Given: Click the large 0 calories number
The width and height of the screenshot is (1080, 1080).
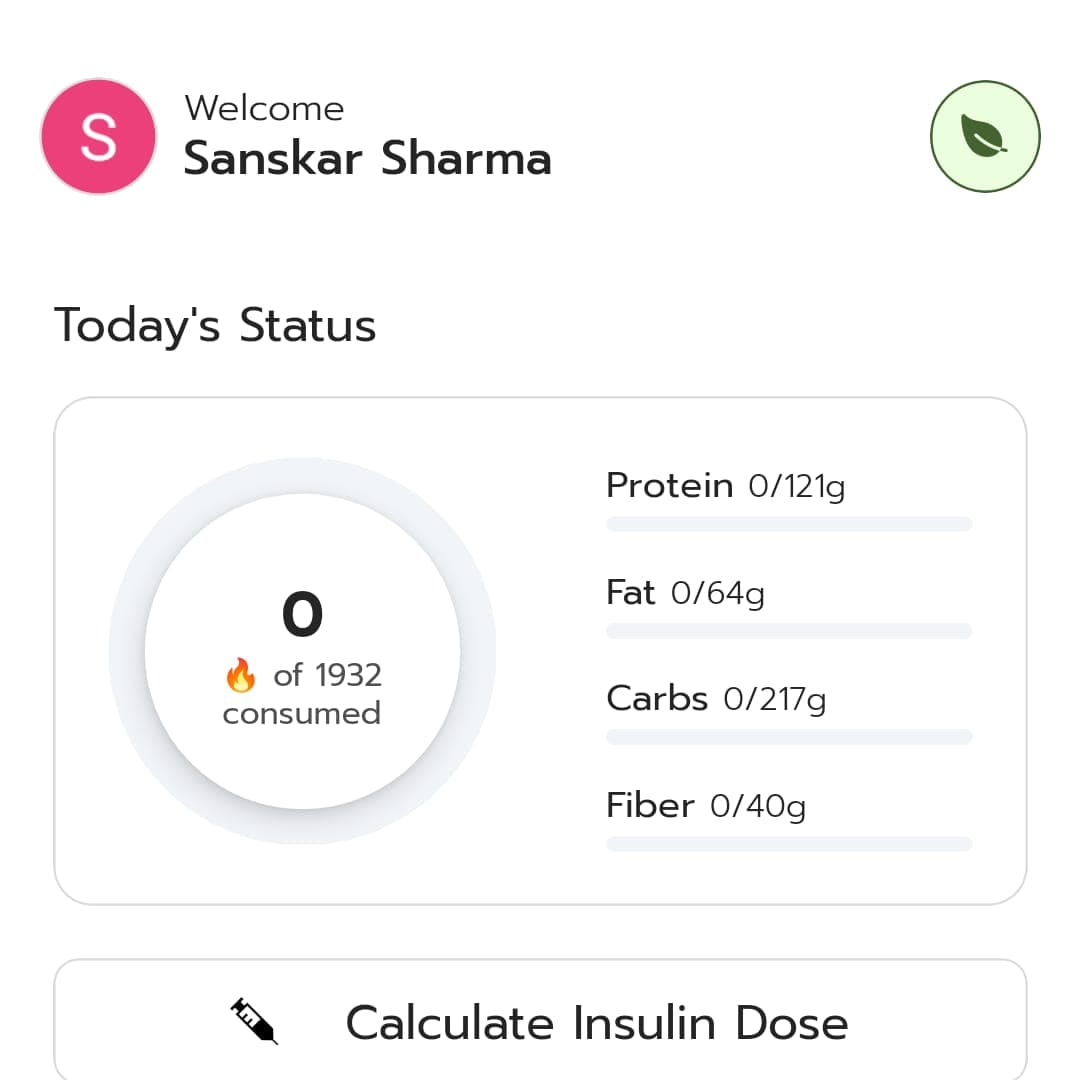Looking at the screenshot, I should (302, 614).
